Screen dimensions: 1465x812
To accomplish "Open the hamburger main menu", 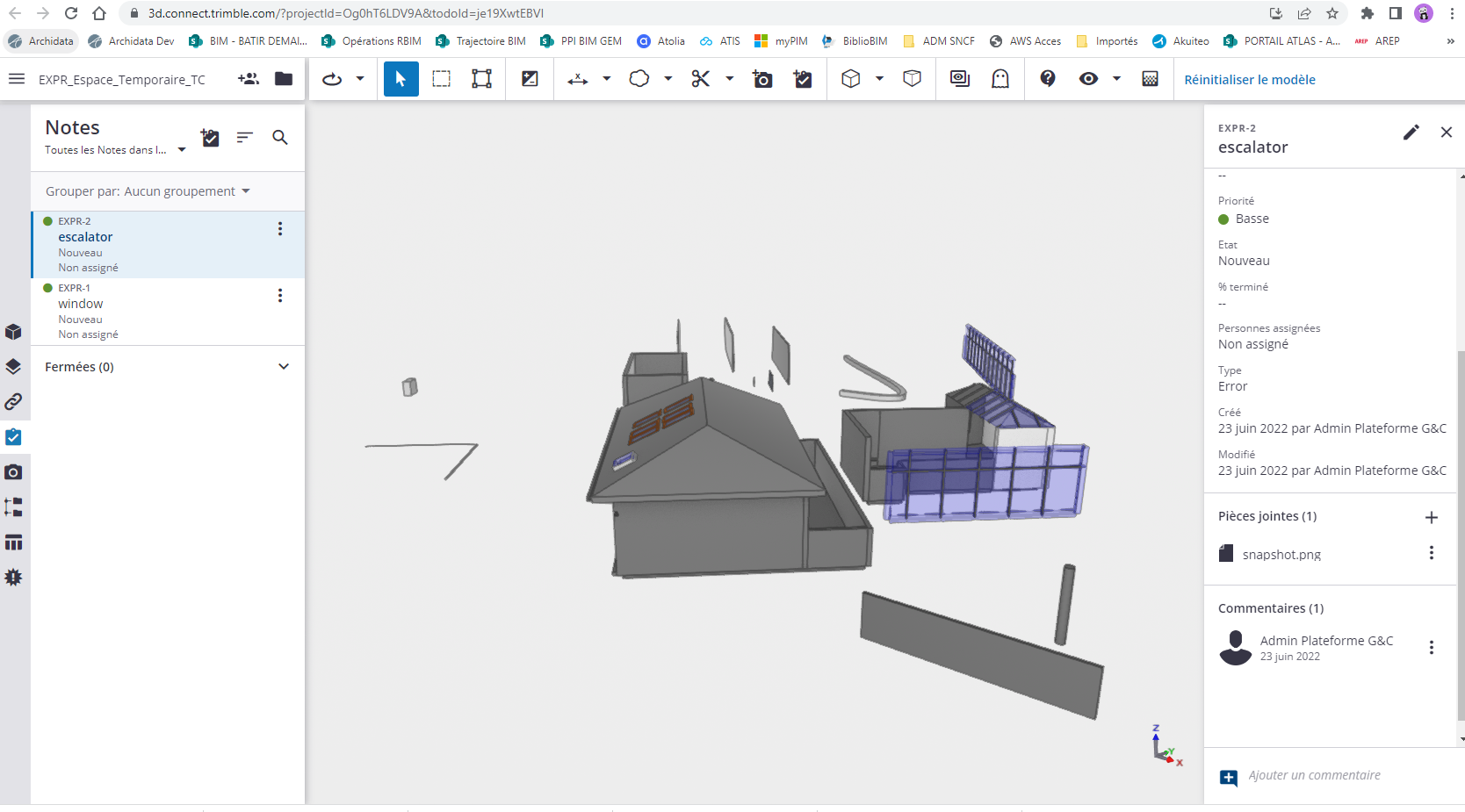I will coord(16,79).
